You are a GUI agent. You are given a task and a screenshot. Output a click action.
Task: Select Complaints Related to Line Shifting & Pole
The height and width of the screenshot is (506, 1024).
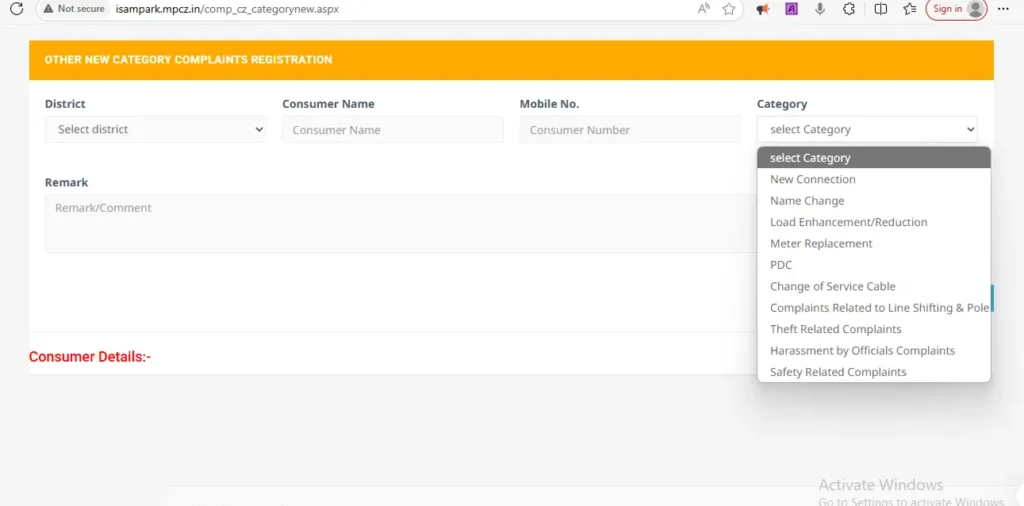click(x=874, y=308)
